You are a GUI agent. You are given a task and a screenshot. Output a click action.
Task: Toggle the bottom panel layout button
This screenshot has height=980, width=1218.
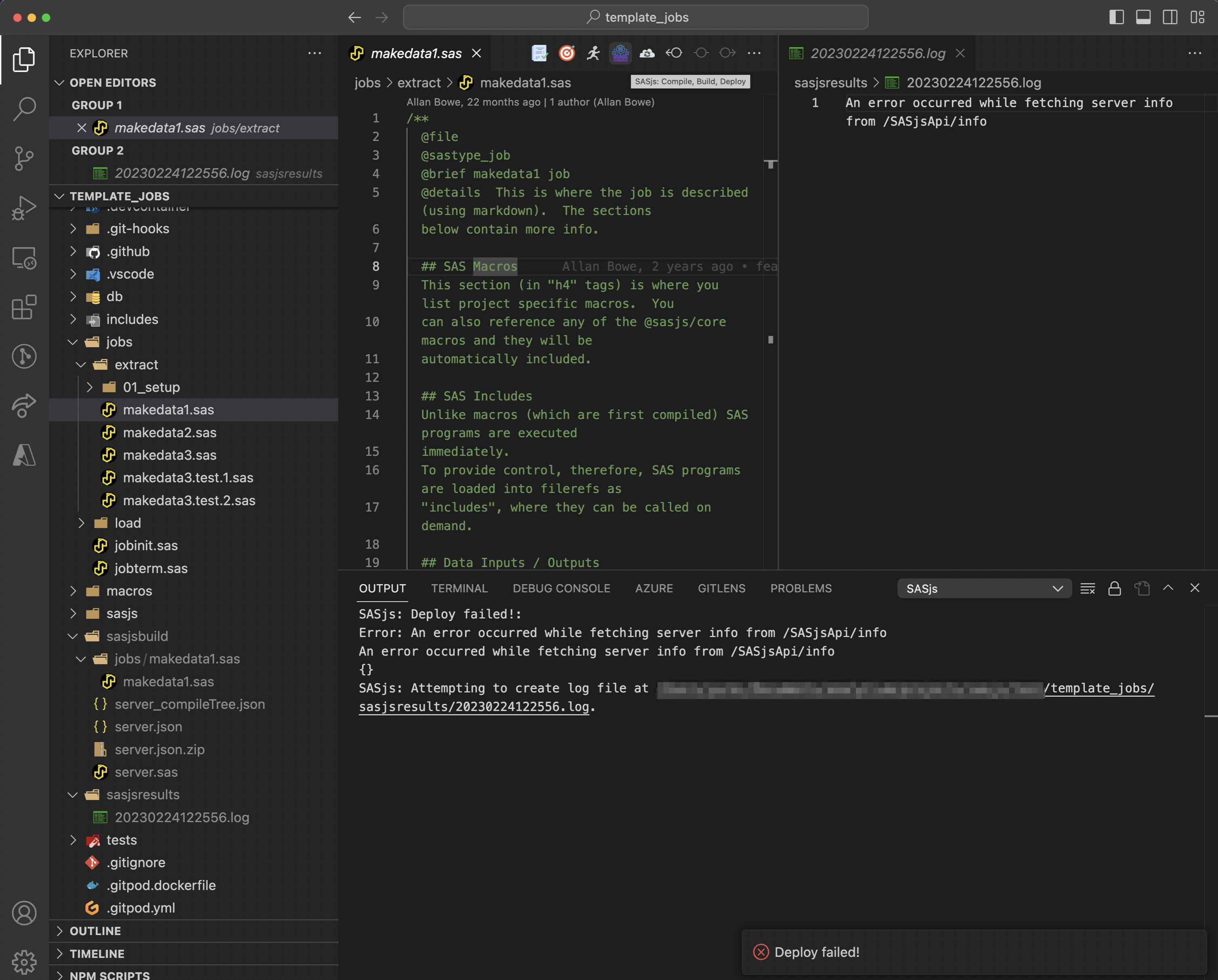[1143, 17]
